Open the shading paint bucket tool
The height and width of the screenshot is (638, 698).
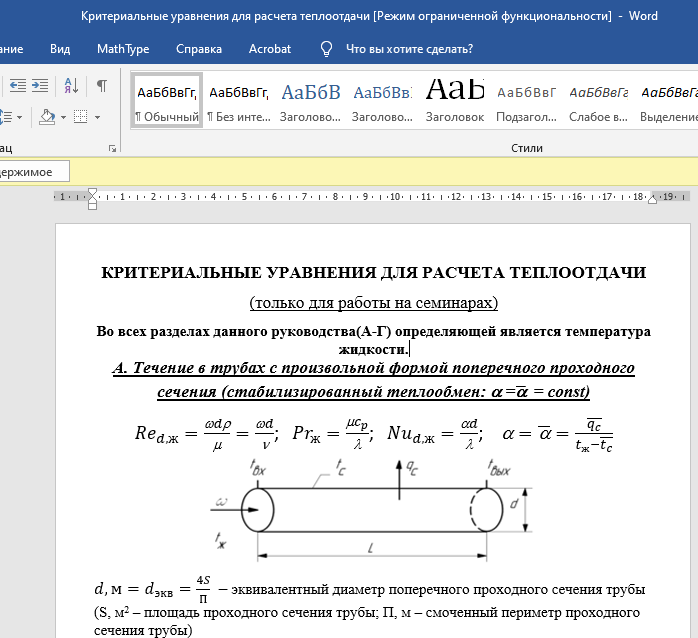tap(46, 118)
